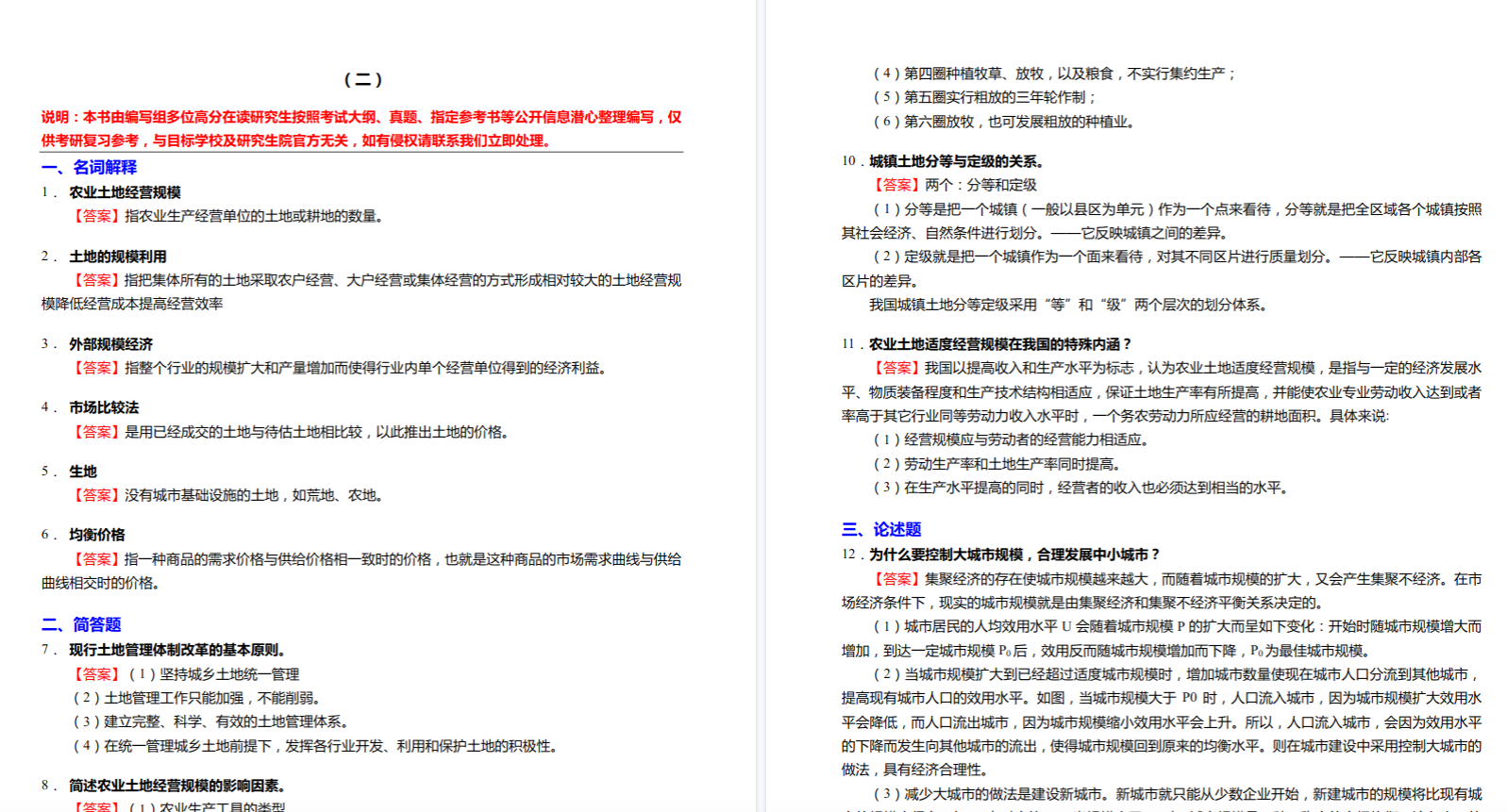Click question 12 "为什么要控制大城市规模" heading

pyautogui.click(x=1013, y=555)
